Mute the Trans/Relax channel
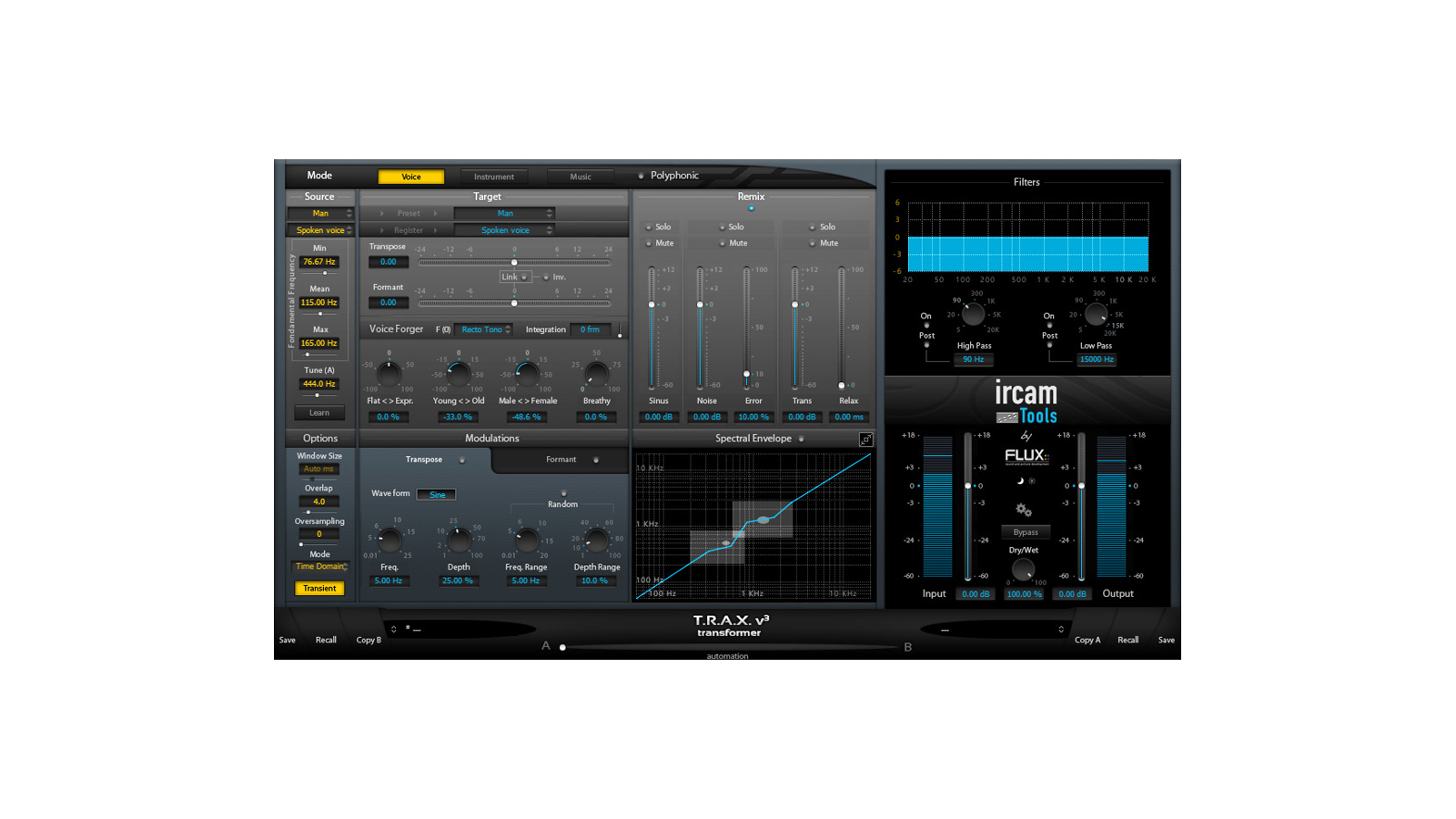This screenshot has height=819, width=1456. (813, 243)
